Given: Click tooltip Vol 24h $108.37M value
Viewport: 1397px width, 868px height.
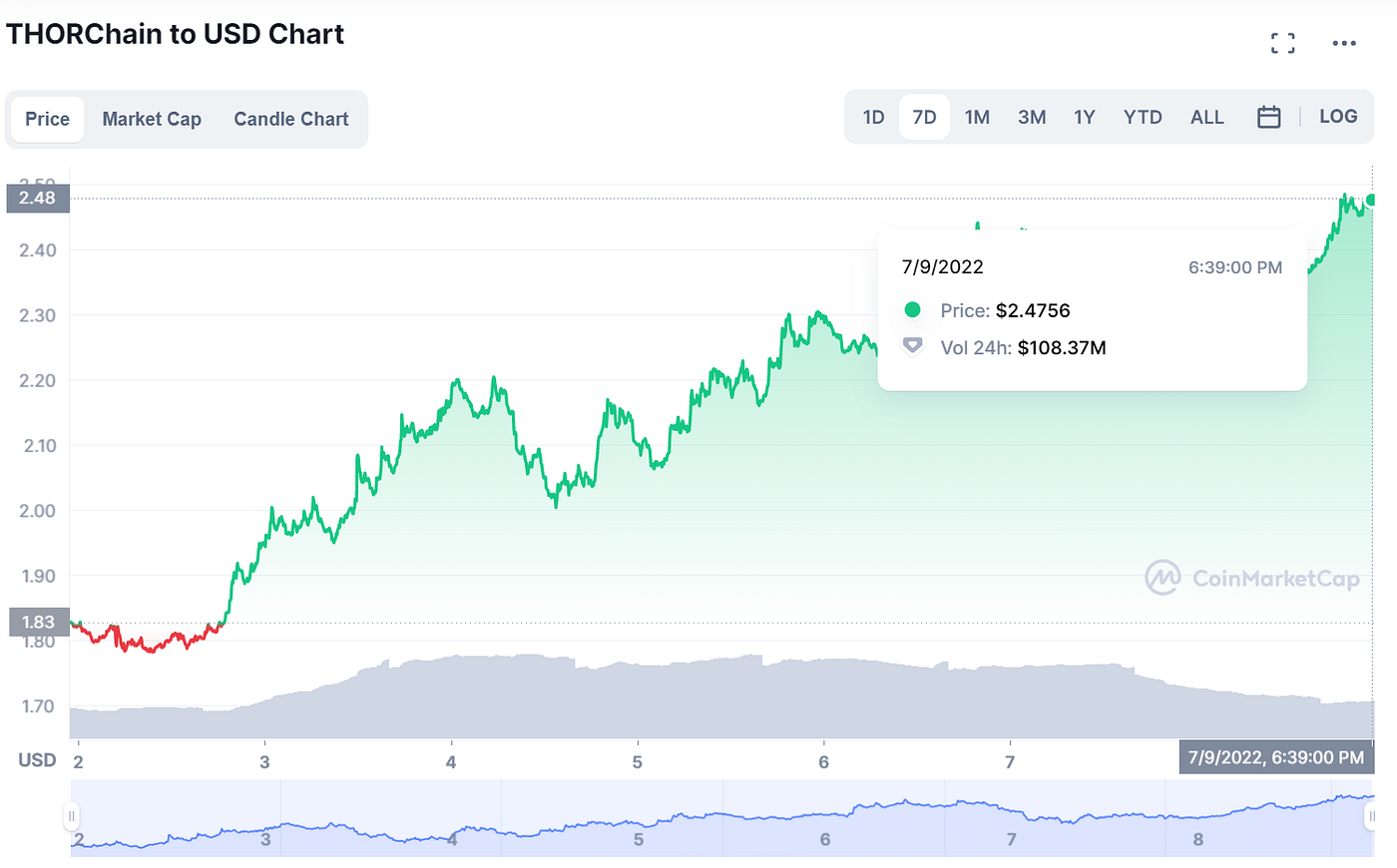Looking at the screenshot, I should tap(1062, 347).
